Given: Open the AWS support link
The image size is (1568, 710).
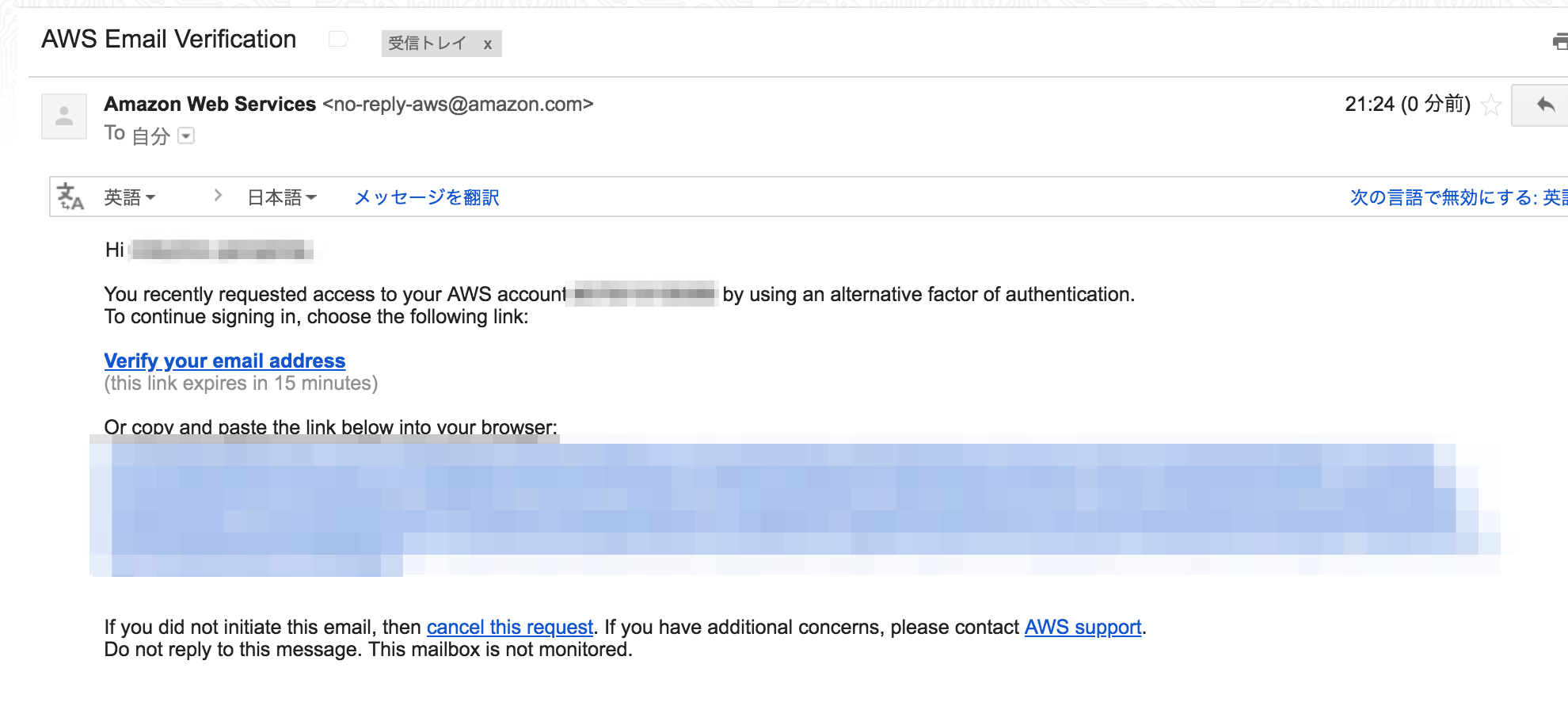Looking at the screenshot, I should (x=1083, y=627).
